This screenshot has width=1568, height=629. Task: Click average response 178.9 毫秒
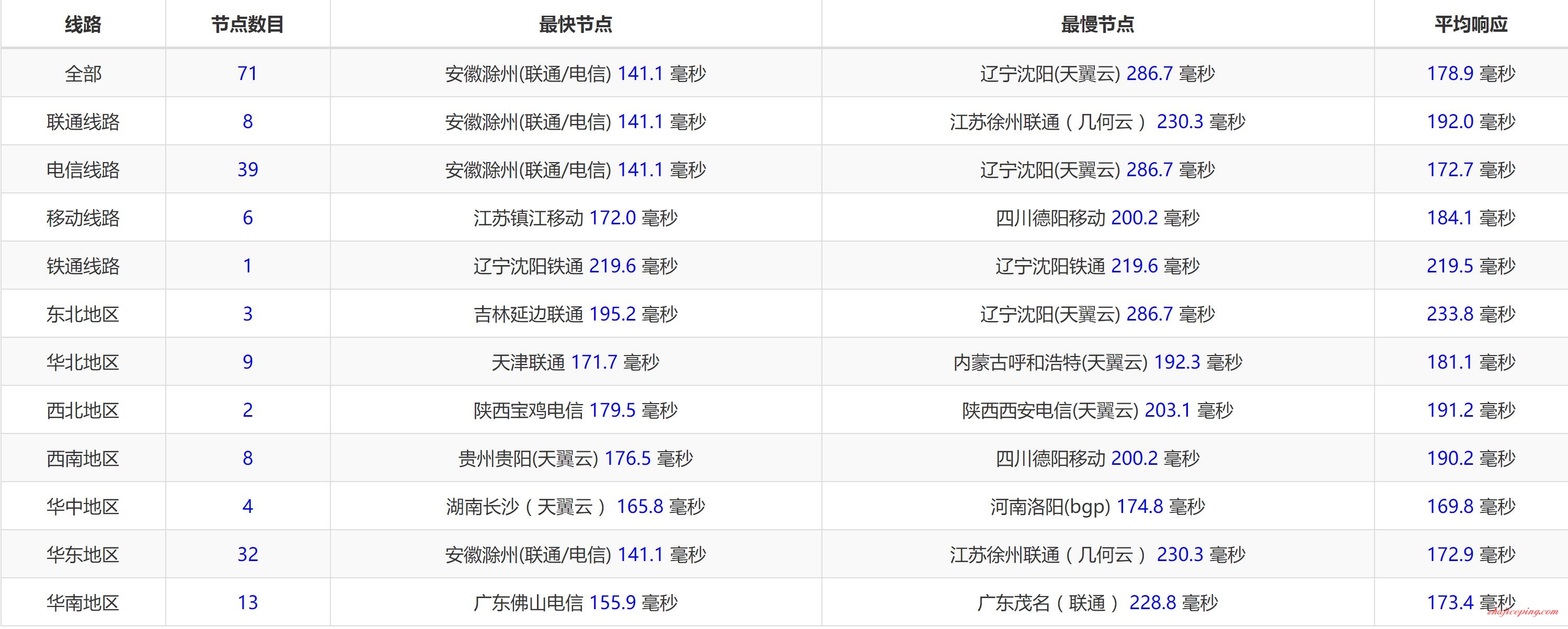point(1471,74)
